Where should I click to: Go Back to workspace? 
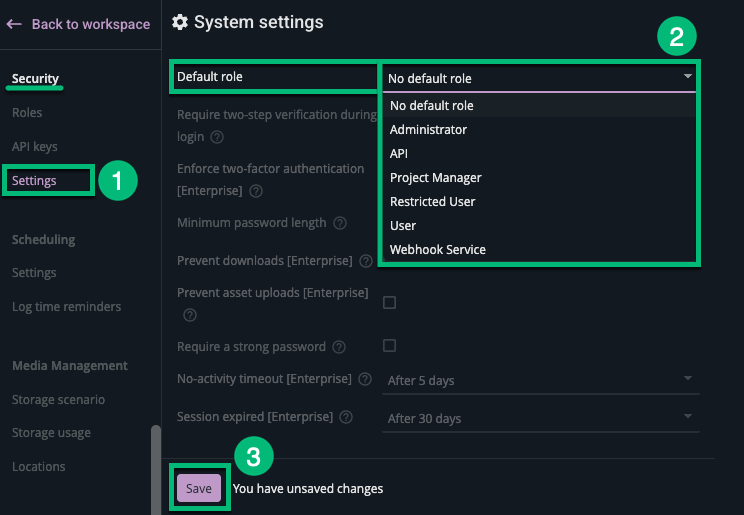coord(91,24)
